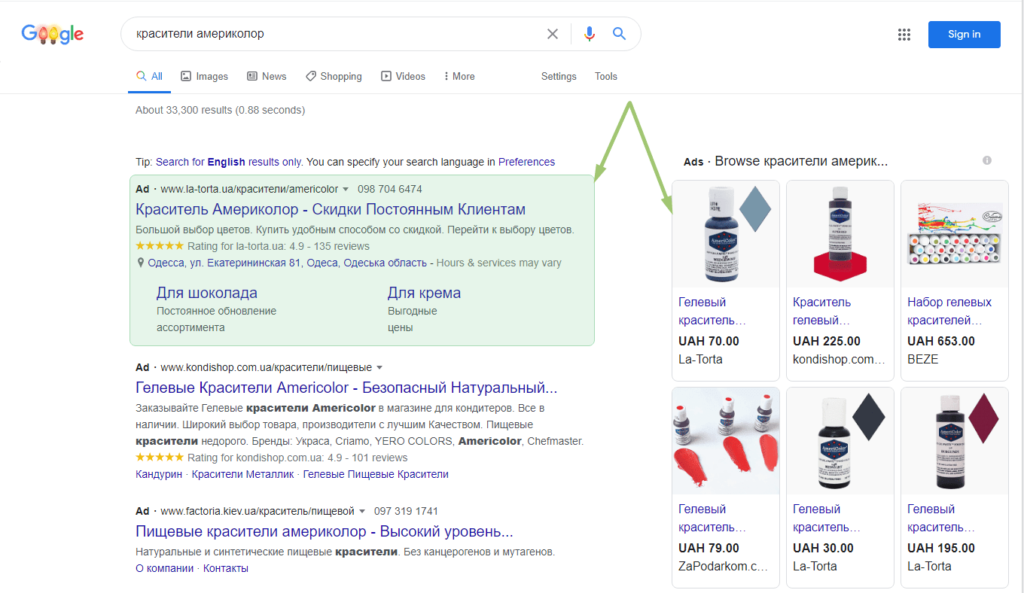
Task: Open BEZE gel dye set product image
Action: (x=954, y=234)
